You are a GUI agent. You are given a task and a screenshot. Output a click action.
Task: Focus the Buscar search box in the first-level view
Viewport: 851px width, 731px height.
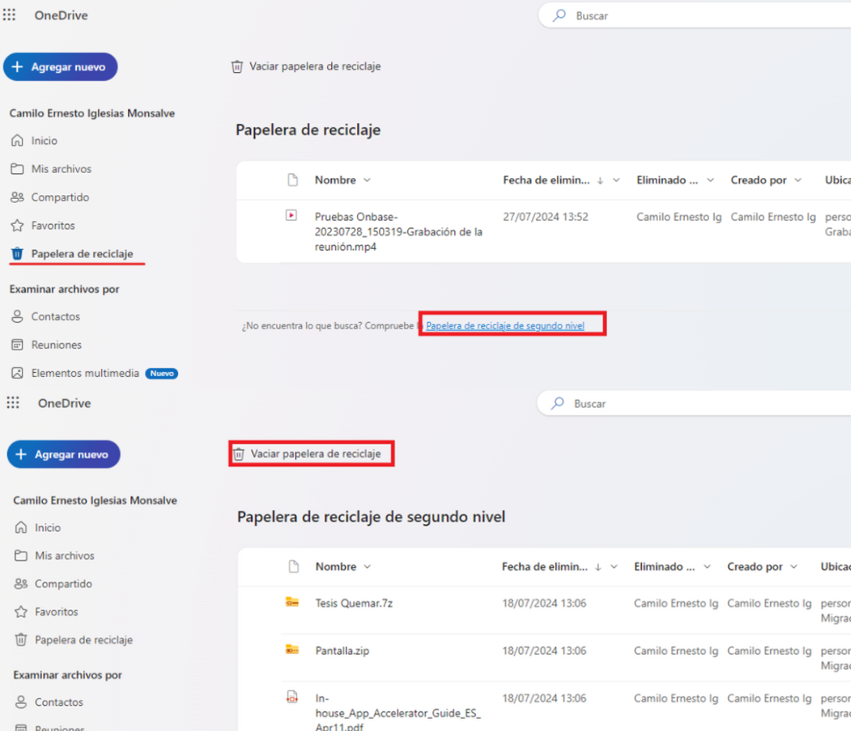click(697, 16)
